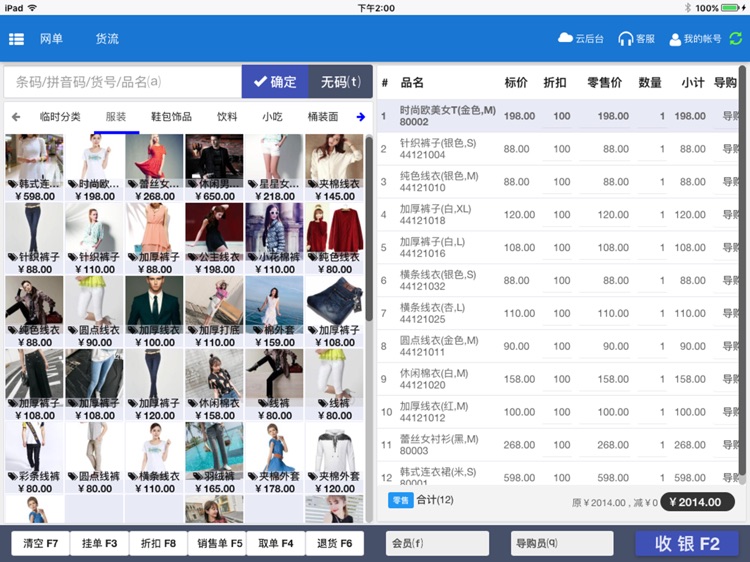Focus the 导购员(q) field
Screen dimensions: 750x562
pyautogui.click(x=562, y=543)
